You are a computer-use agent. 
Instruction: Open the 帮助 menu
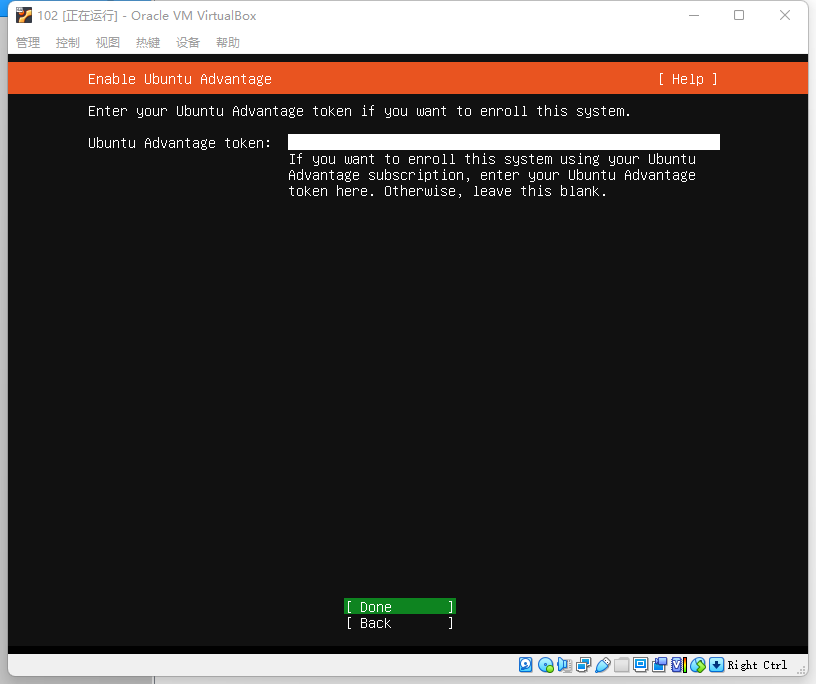(228, 43)
